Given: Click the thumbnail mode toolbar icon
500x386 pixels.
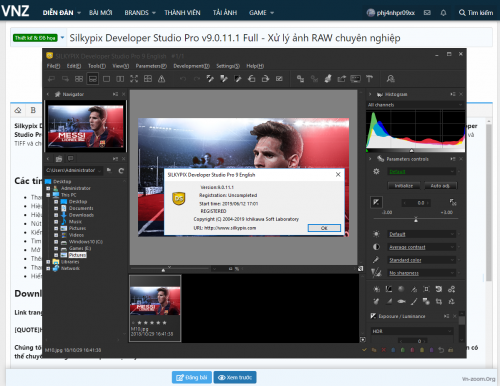Looking at the screenshot, I should pos(79,79).
